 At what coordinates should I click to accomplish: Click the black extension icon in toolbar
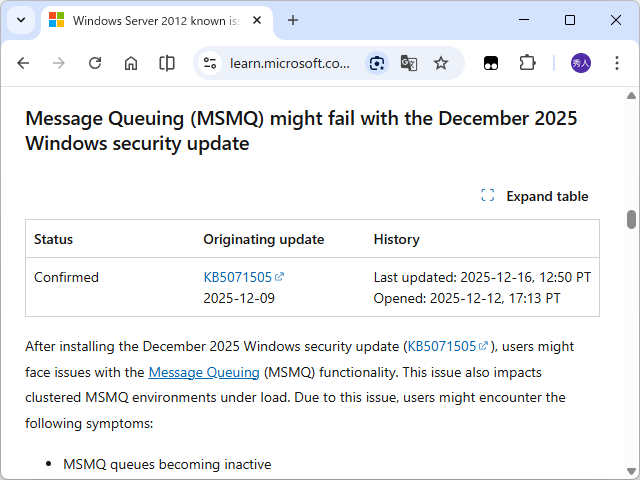(491, 63)
